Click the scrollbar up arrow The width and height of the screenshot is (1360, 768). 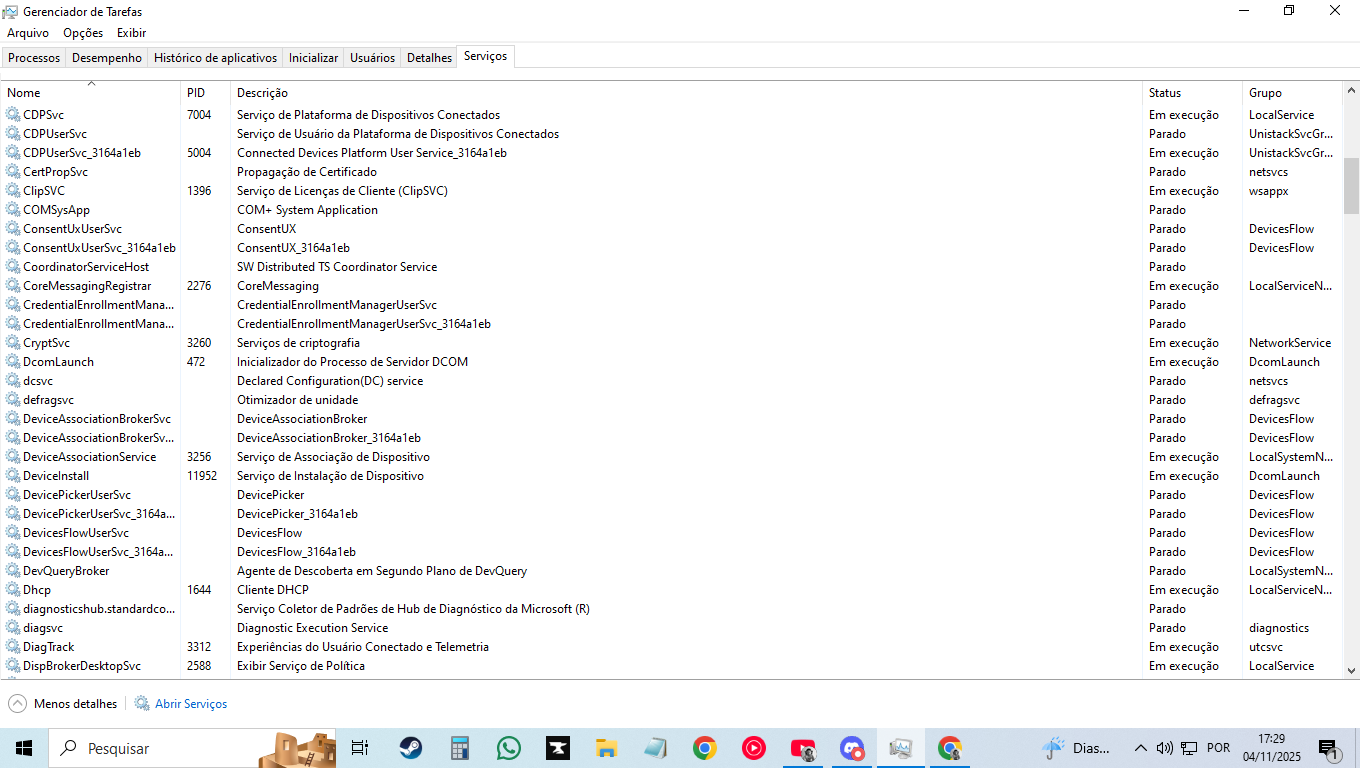tap(1351, 90)
